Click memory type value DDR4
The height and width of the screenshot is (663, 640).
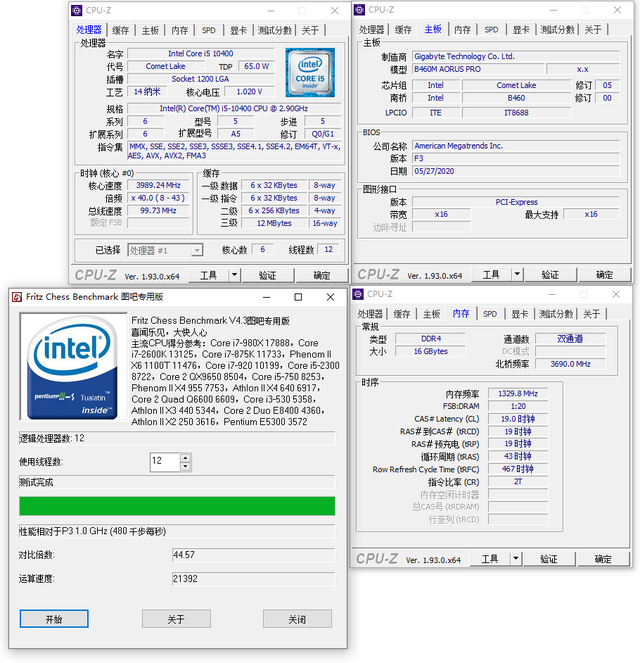coord(430,339)
